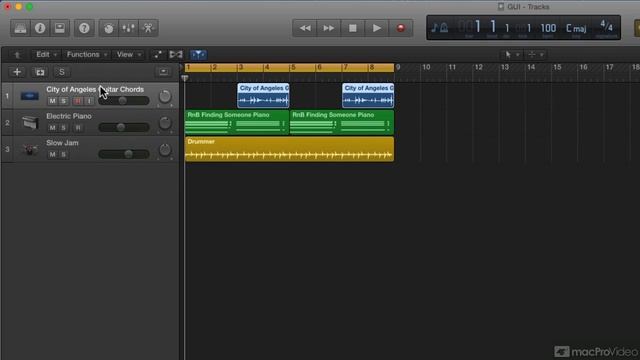Click the Slow Jam track name
The height and width of the screenshot is (360, 640).
pyautogui.click(x=62, y=143)
